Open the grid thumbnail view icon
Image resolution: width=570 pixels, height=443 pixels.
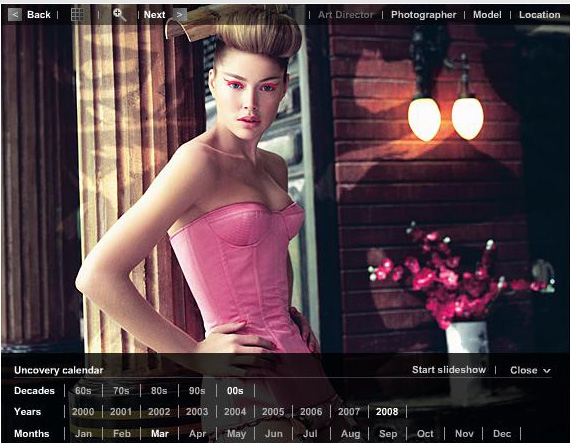(x=77, y=15)
